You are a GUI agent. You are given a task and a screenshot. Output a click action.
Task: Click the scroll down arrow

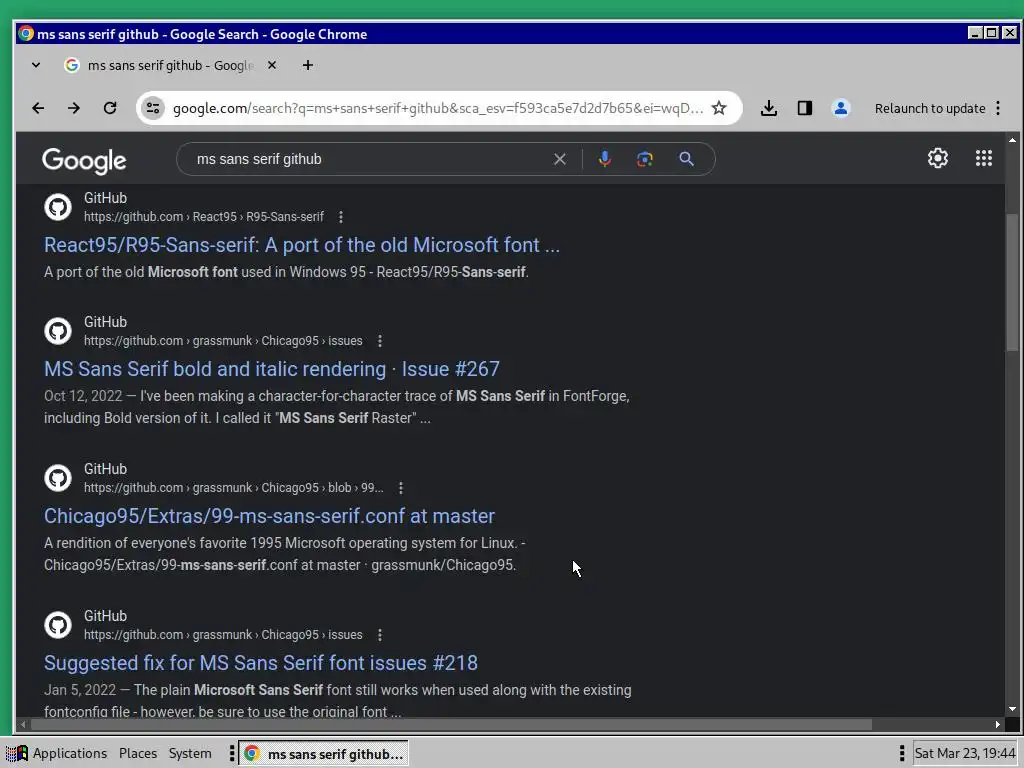point(1012,709)
